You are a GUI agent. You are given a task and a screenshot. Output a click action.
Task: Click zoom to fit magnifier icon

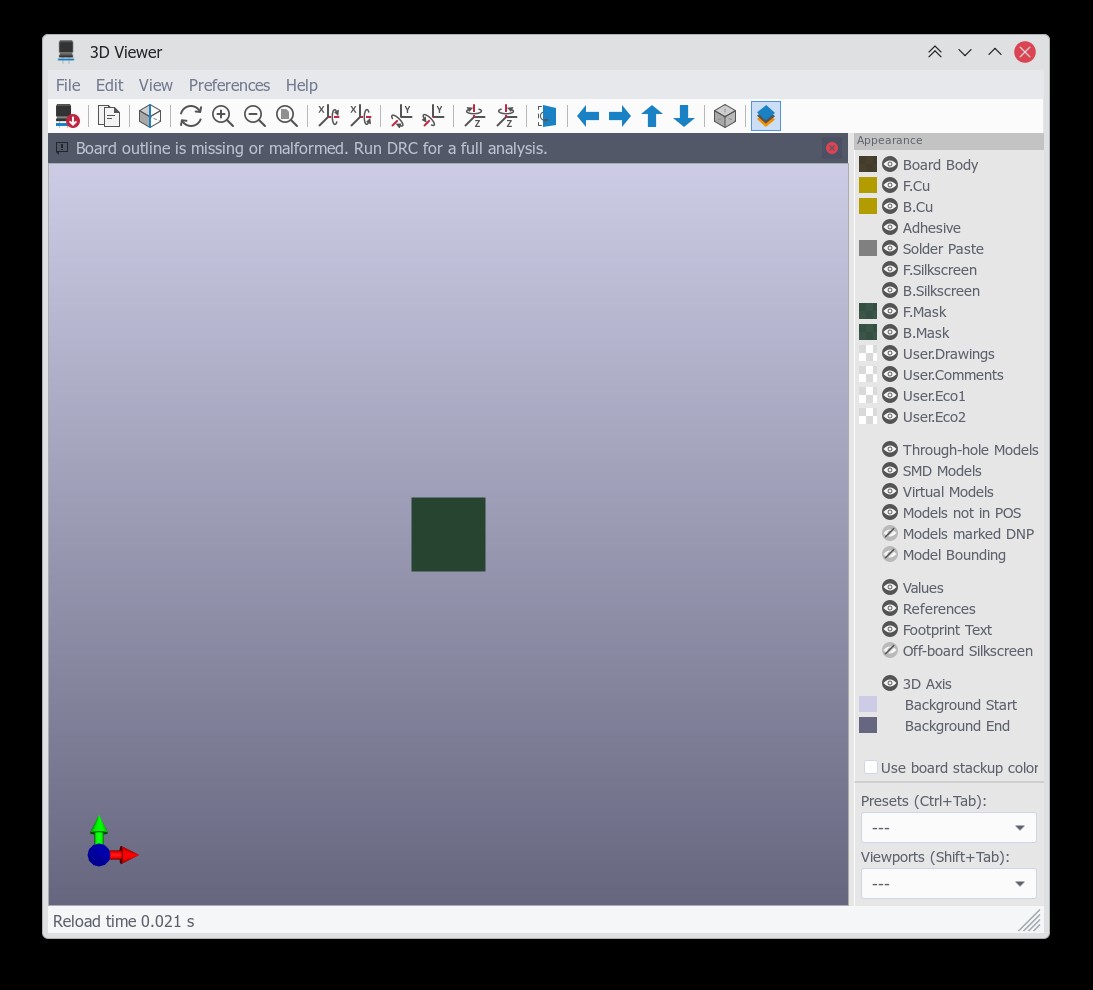(x=286, y=116)
